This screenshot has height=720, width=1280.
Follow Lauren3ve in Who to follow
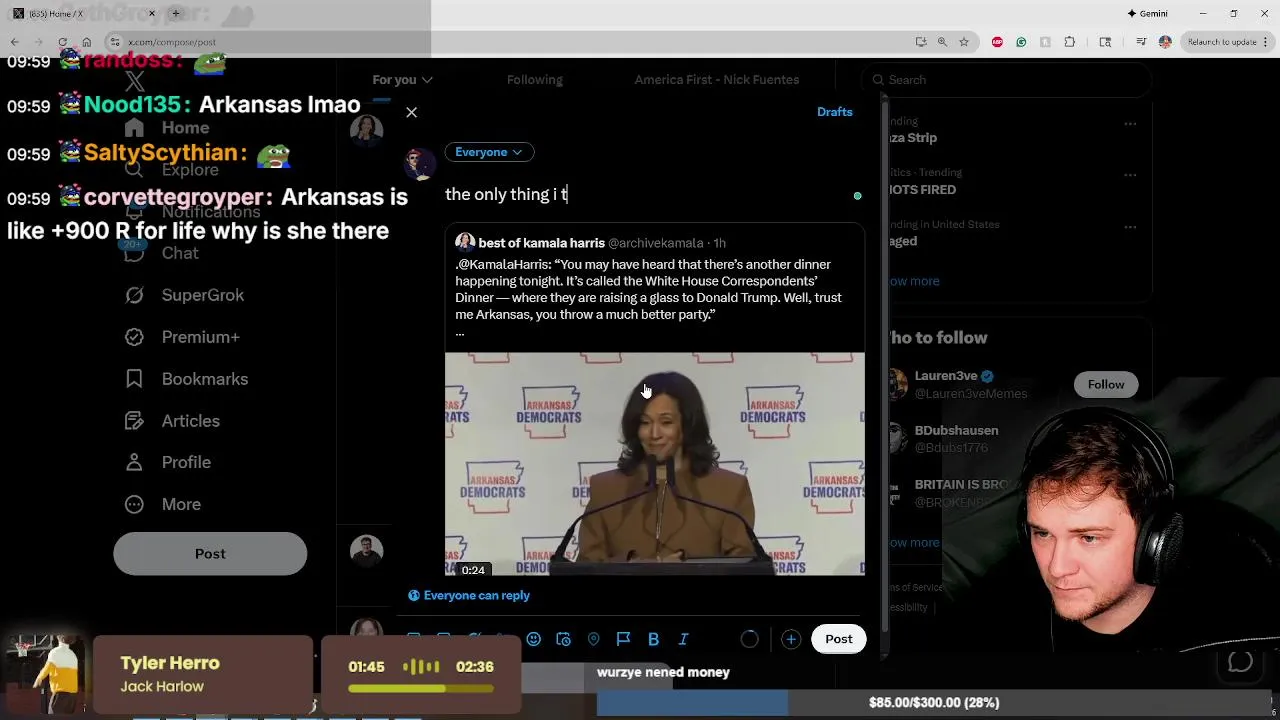coord(1106,384)
